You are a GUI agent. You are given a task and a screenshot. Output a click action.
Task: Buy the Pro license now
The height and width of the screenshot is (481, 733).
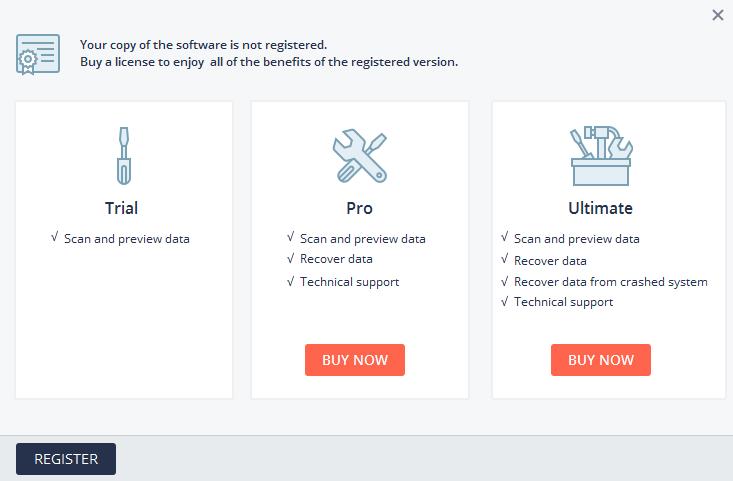(x=355, y=360)
